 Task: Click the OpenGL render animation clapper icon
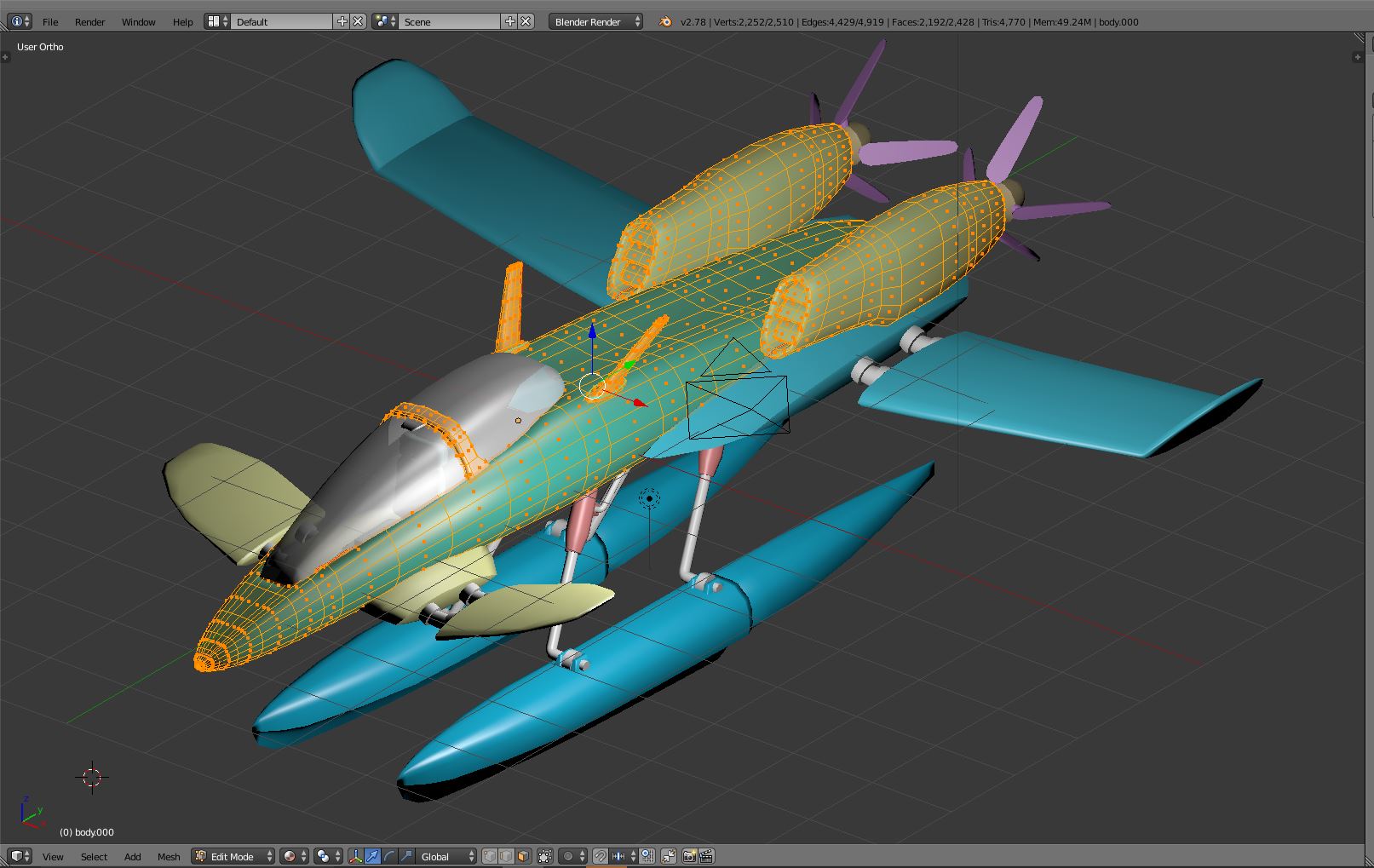705,856
